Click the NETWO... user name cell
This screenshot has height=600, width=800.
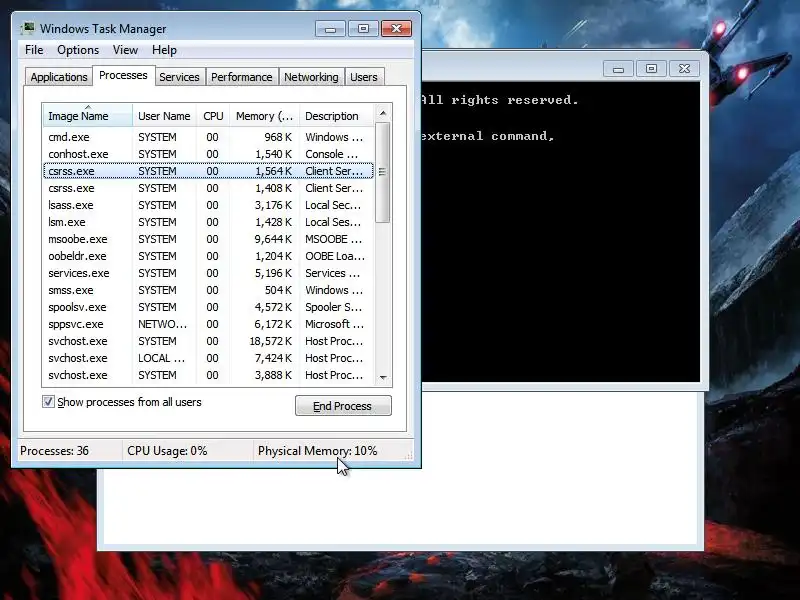(x=162, y=324)
